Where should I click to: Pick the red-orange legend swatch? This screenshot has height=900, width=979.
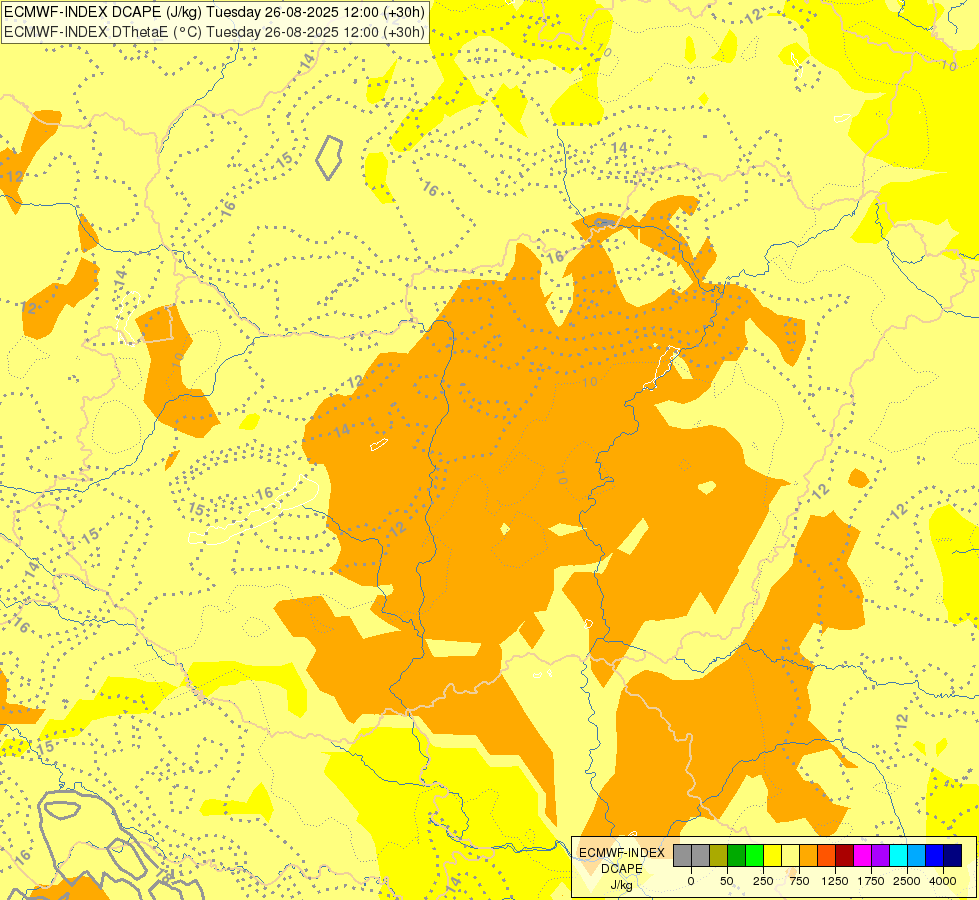[x=827, y=855]
